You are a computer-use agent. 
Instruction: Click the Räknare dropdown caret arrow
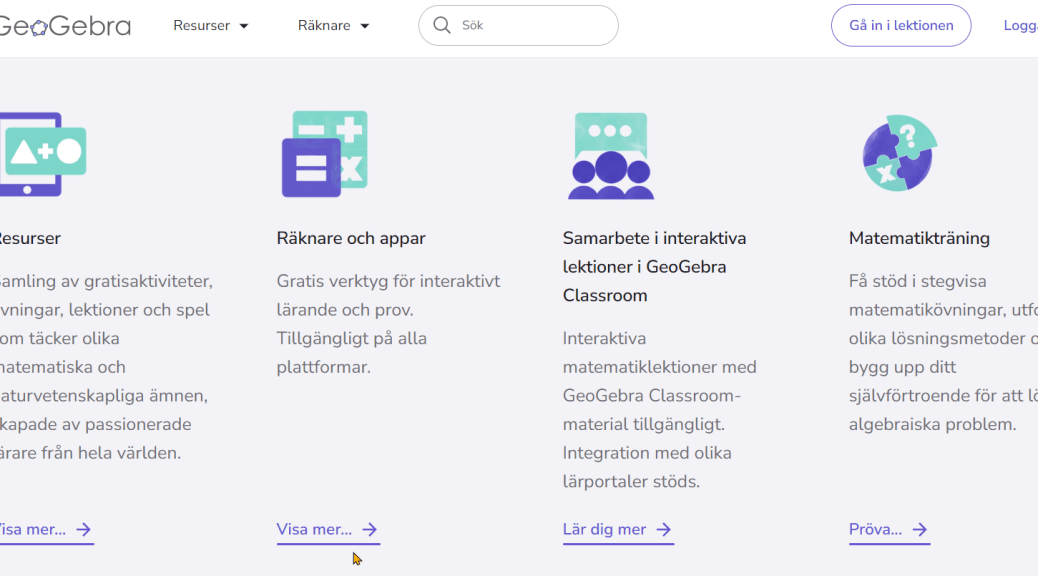[x=365, y=26]
